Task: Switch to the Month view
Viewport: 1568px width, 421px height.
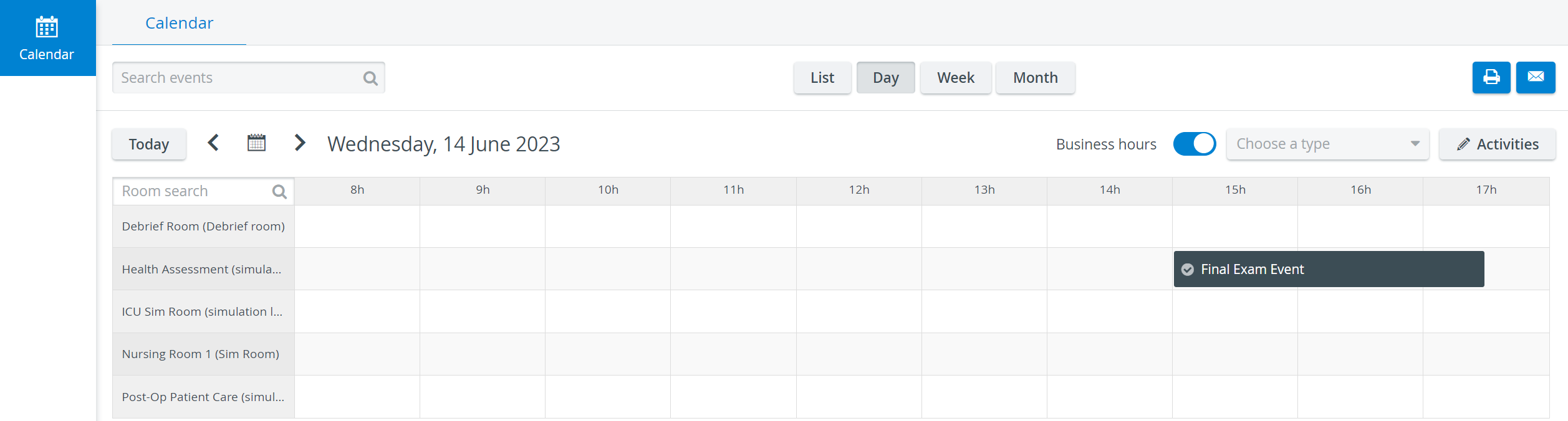Action: coord(1035,78)
